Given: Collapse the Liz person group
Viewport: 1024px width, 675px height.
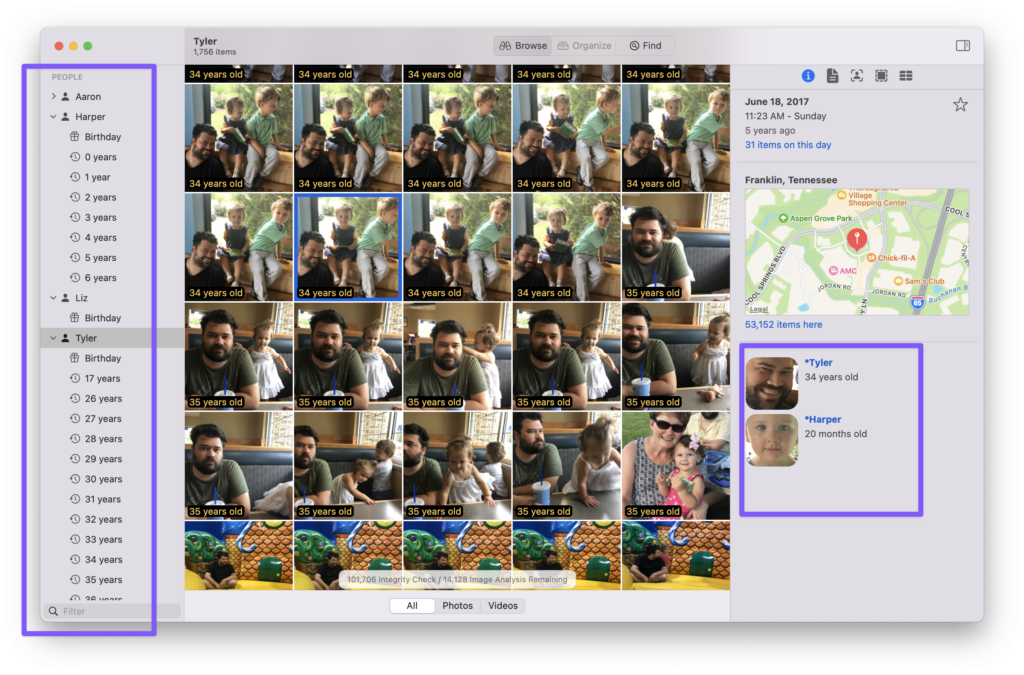Looking at the screenshot, I should coord(54,298).
